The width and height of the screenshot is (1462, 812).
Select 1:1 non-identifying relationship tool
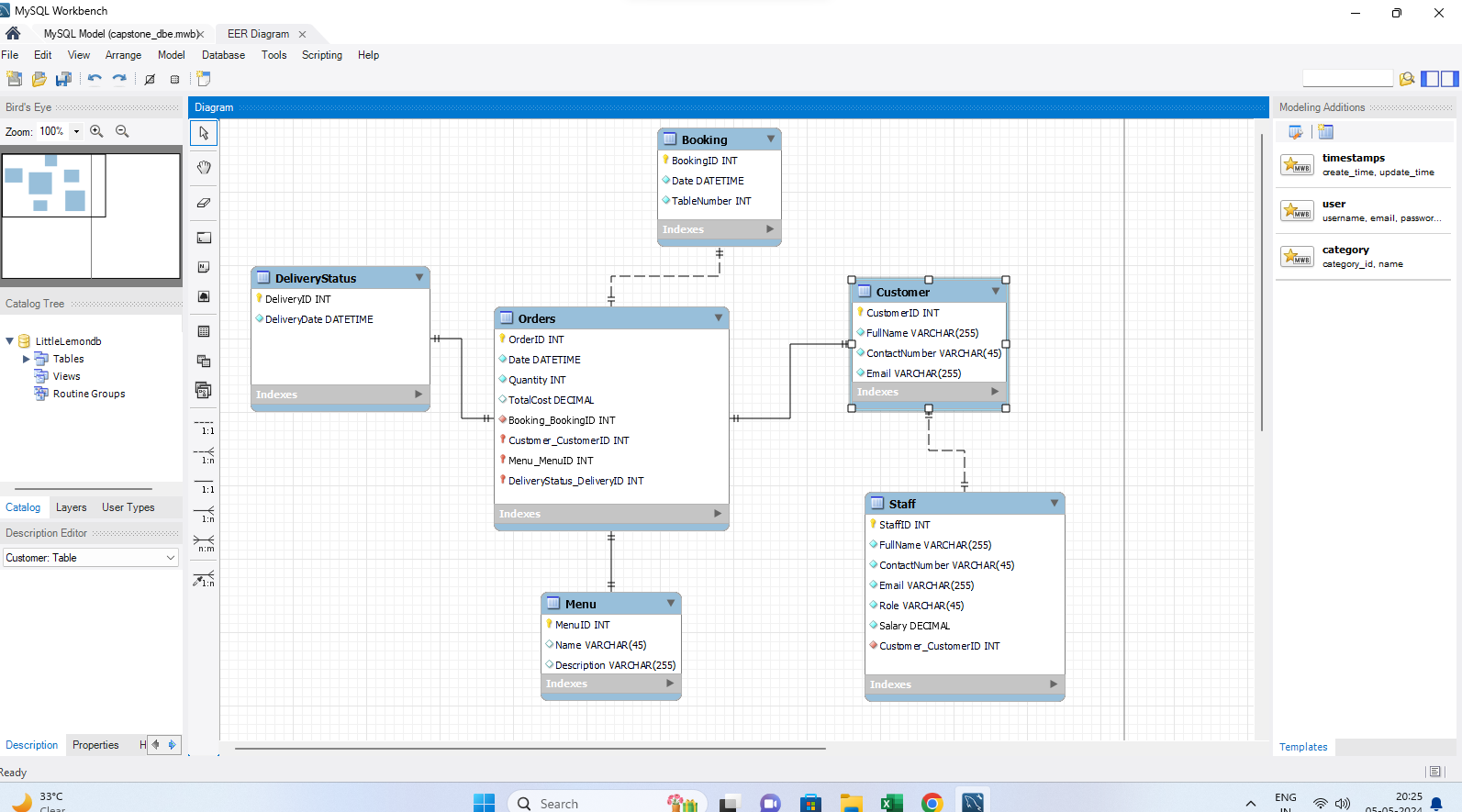click(x=204, y=427)
